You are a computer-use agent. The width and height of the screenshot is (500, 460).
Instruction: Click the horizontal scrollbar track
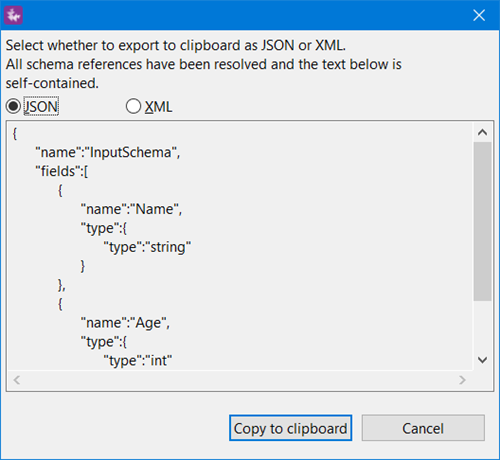pyautogui.click(x=239, y=380)
